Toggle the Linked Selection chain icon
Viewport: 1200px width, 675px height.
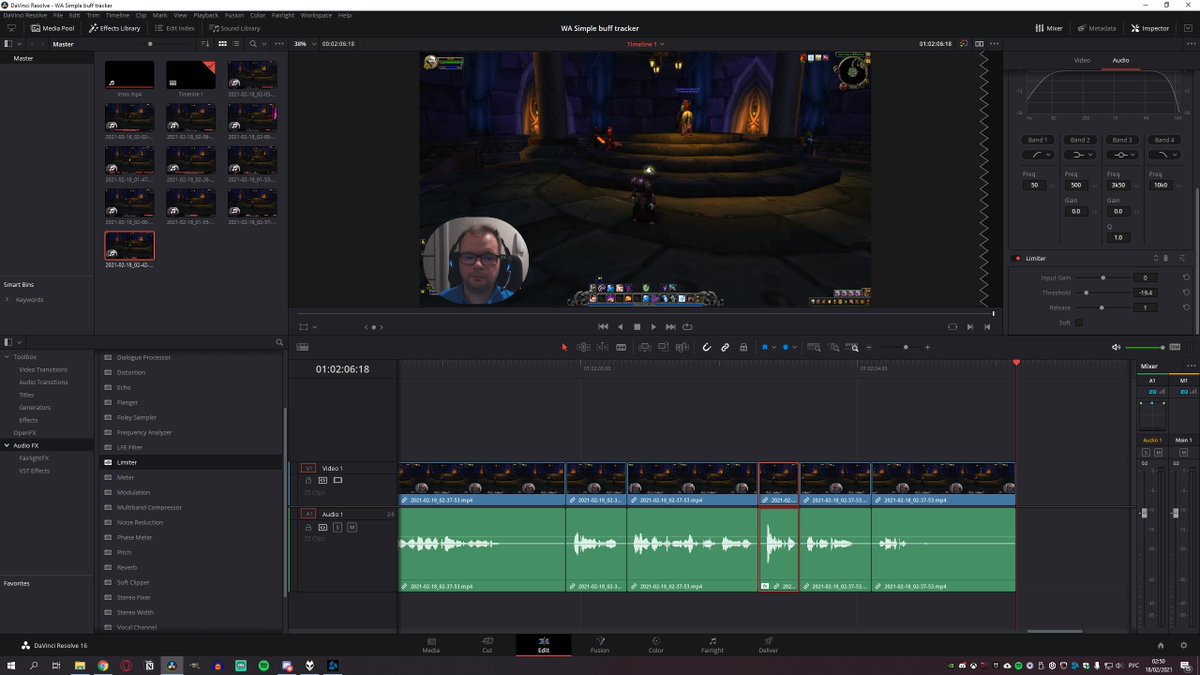(x=725, y=347)
